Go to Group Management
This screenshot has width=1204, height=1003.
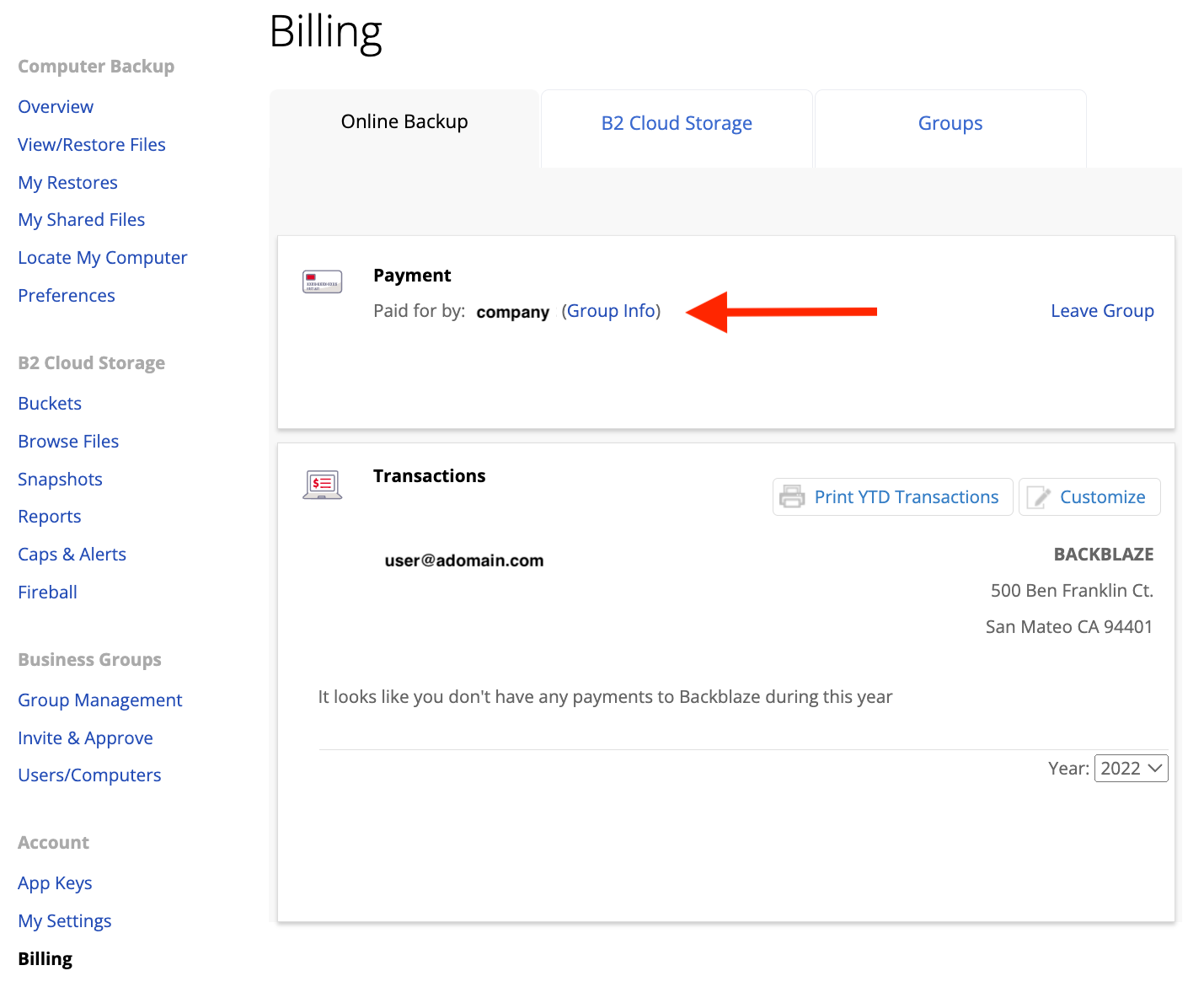(100, 700)
